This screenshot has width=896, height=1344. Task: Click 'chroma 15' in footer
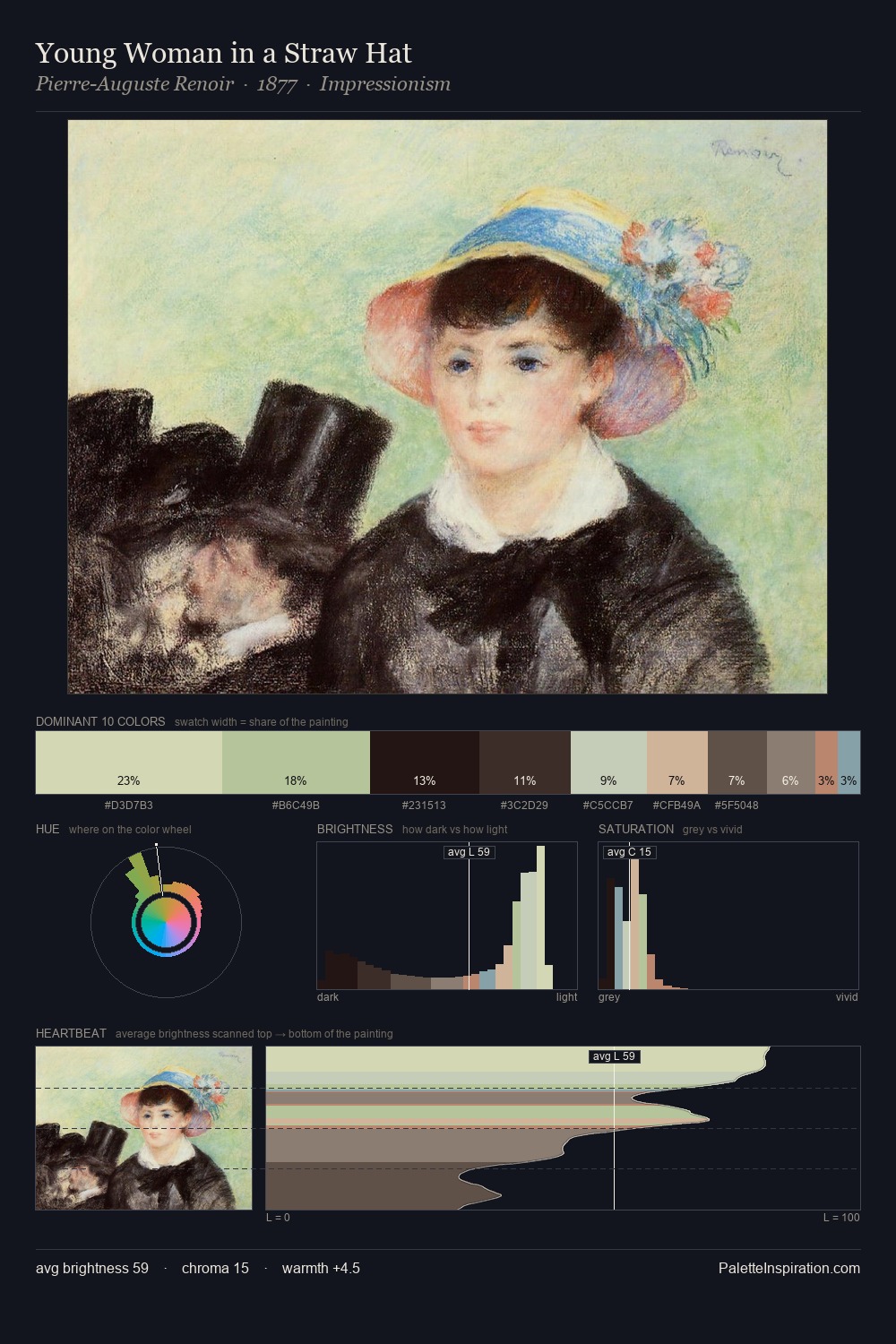(215, 1268)
